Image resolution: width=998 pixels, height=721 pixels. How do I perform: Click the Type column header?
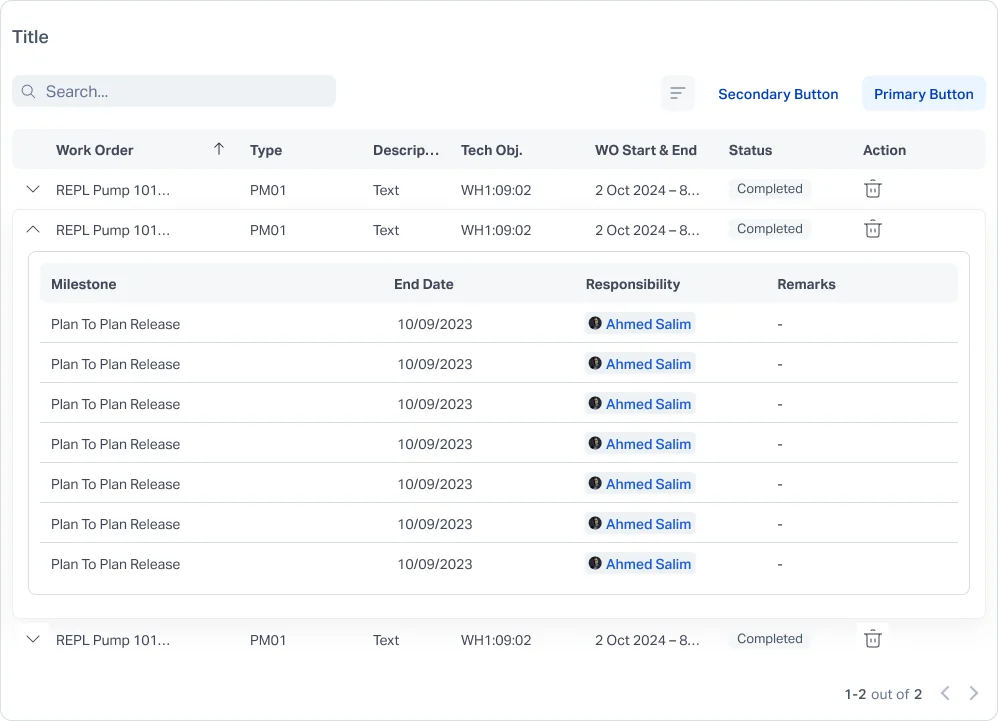tap(266, 150)
